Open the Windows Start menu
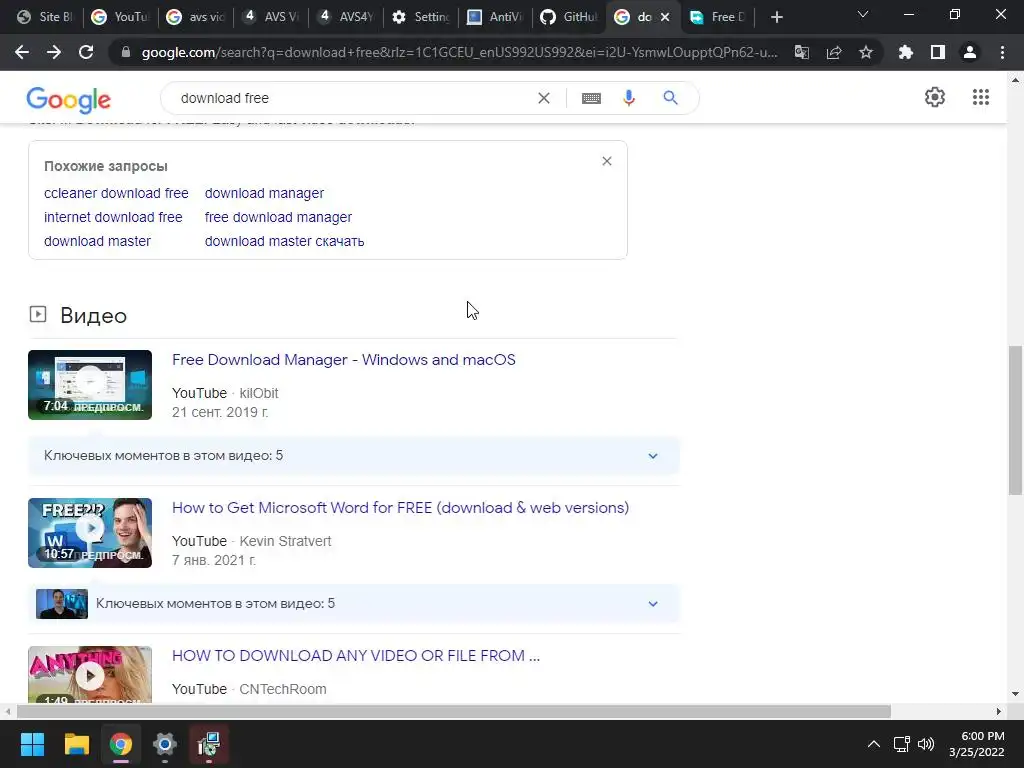 coord(32,744)
